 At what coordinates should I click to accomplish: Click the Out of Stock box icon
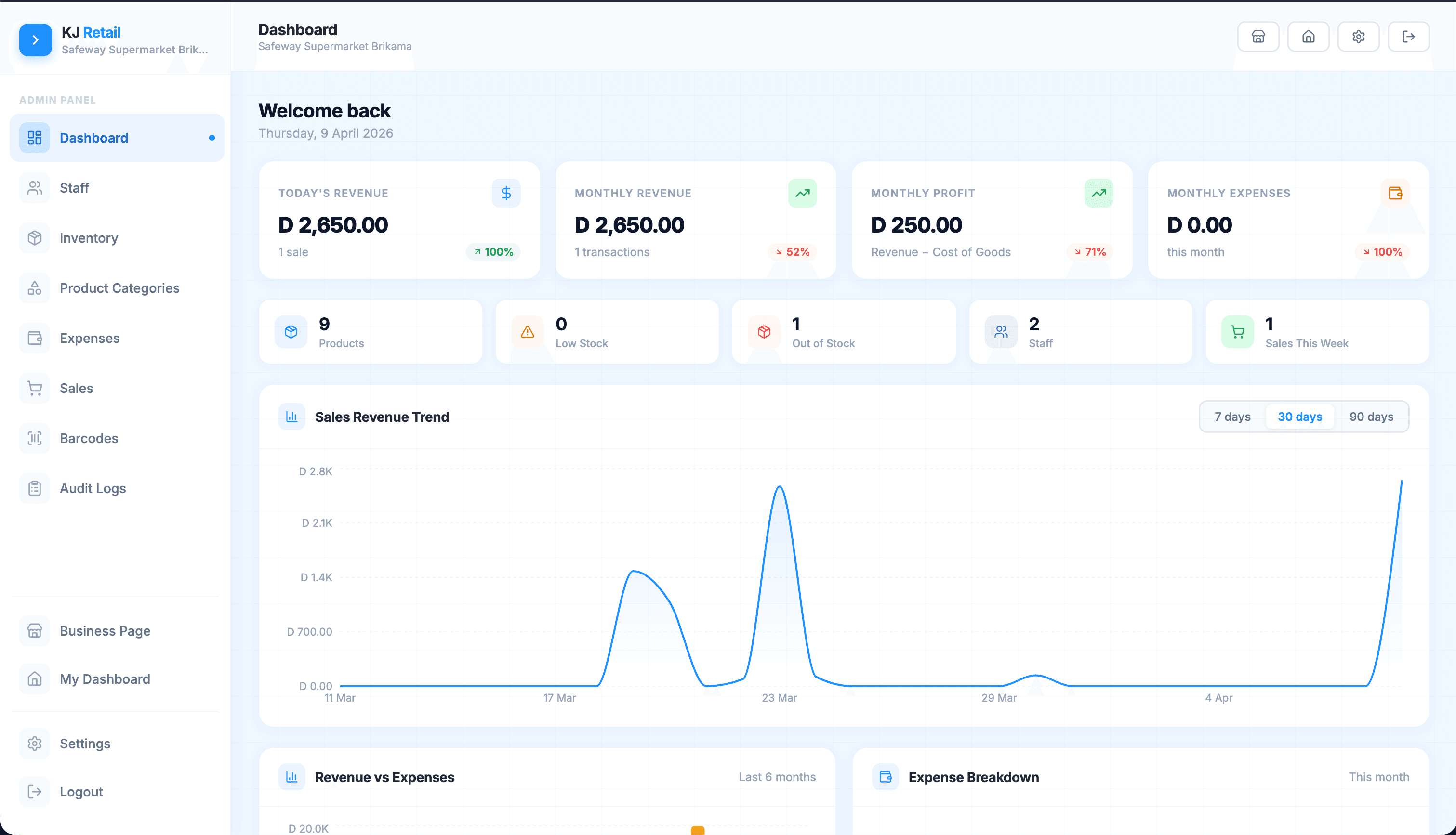[x=764, y=332]
